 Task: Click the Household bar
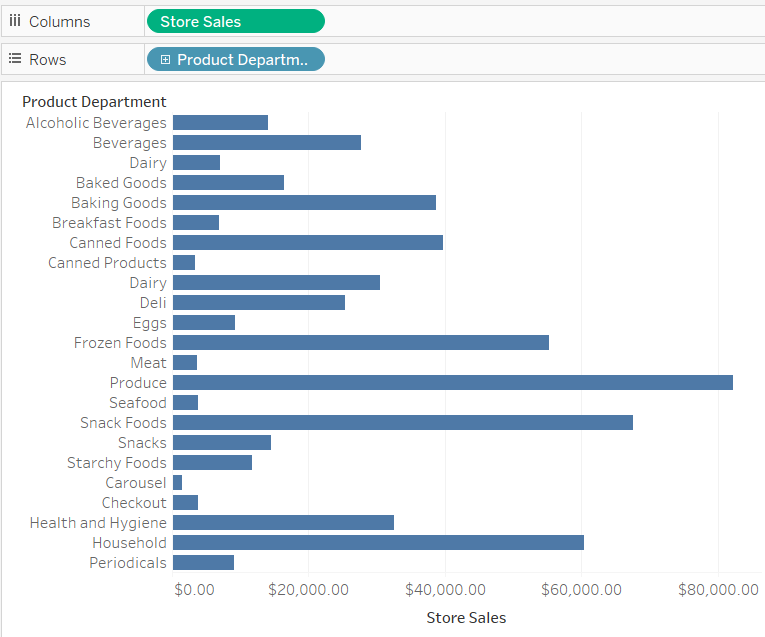coord(379,543)
